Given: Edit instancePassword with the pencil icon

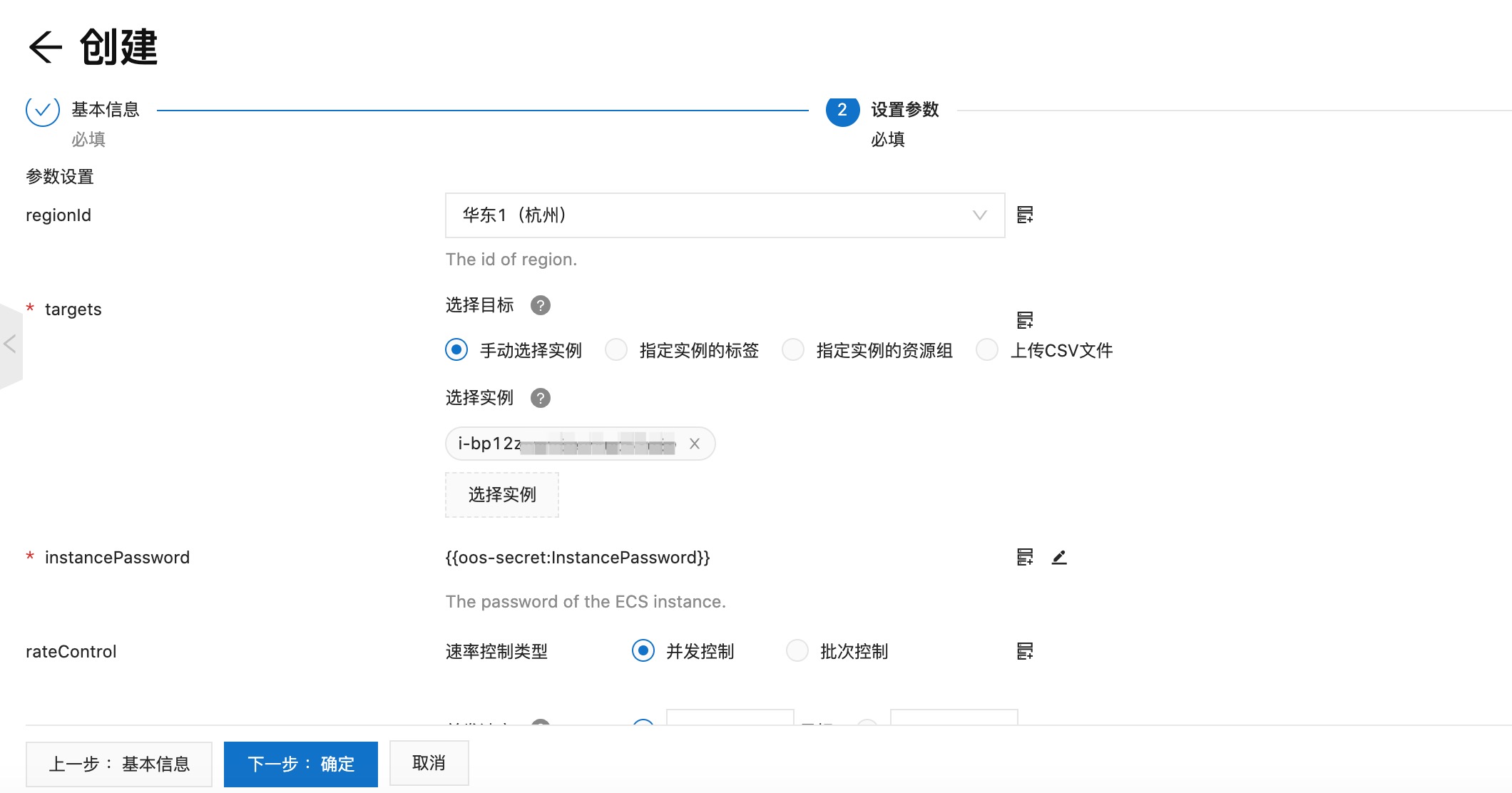Looking at the screenshot, I should [x=1059, y=557].
